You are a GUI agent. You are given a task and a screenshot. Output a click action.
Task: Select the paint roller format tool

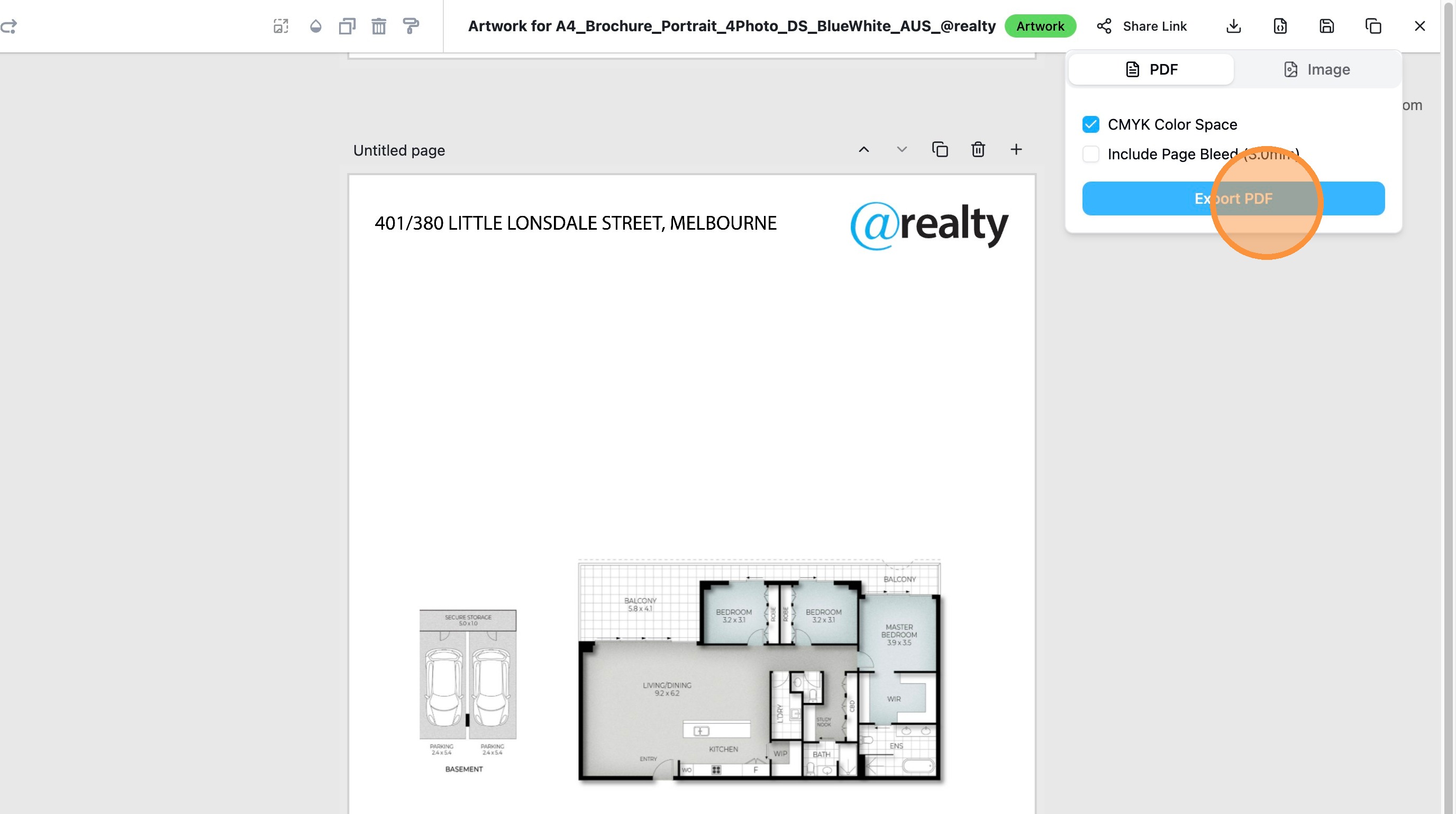tap(411, 26)
